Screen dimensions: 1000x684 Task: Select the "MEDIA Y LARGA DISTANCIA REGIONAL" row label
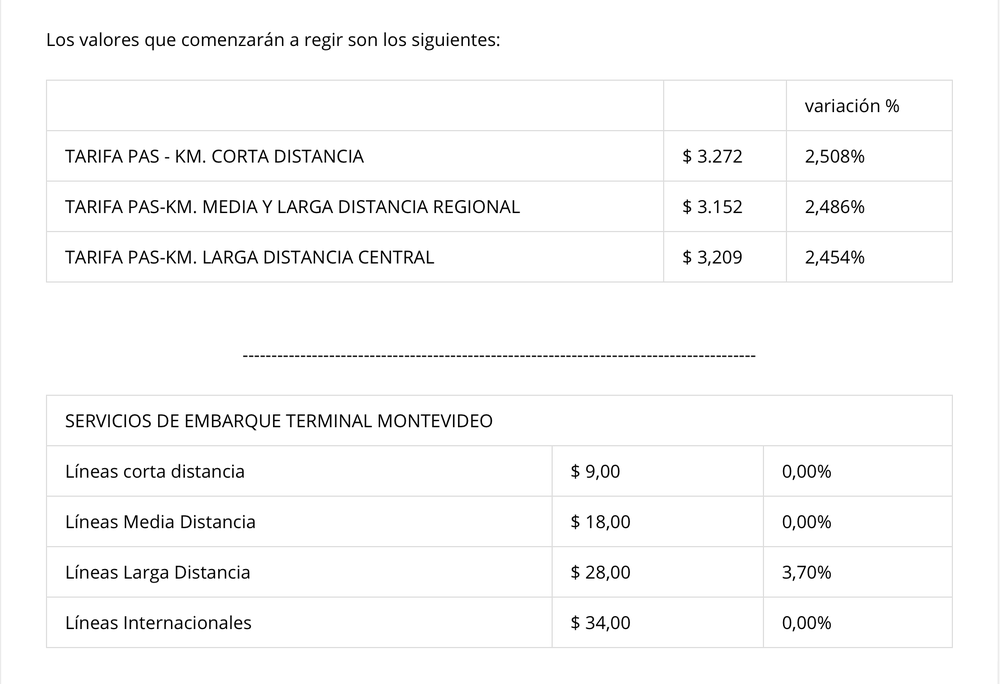[292, 207]
